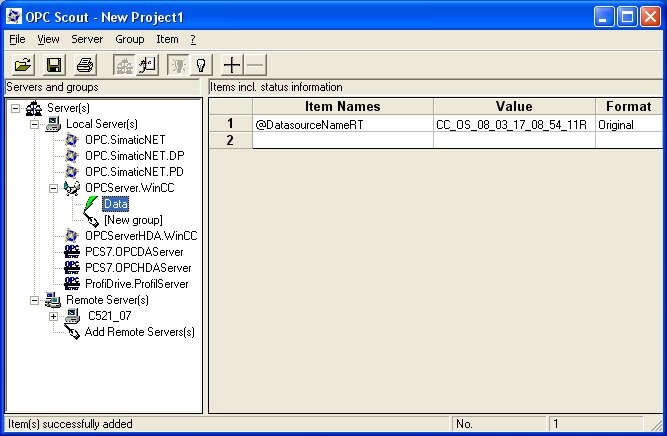Click the Original format cell
This screenshot has height=436, width=667.
click(629, 124)
